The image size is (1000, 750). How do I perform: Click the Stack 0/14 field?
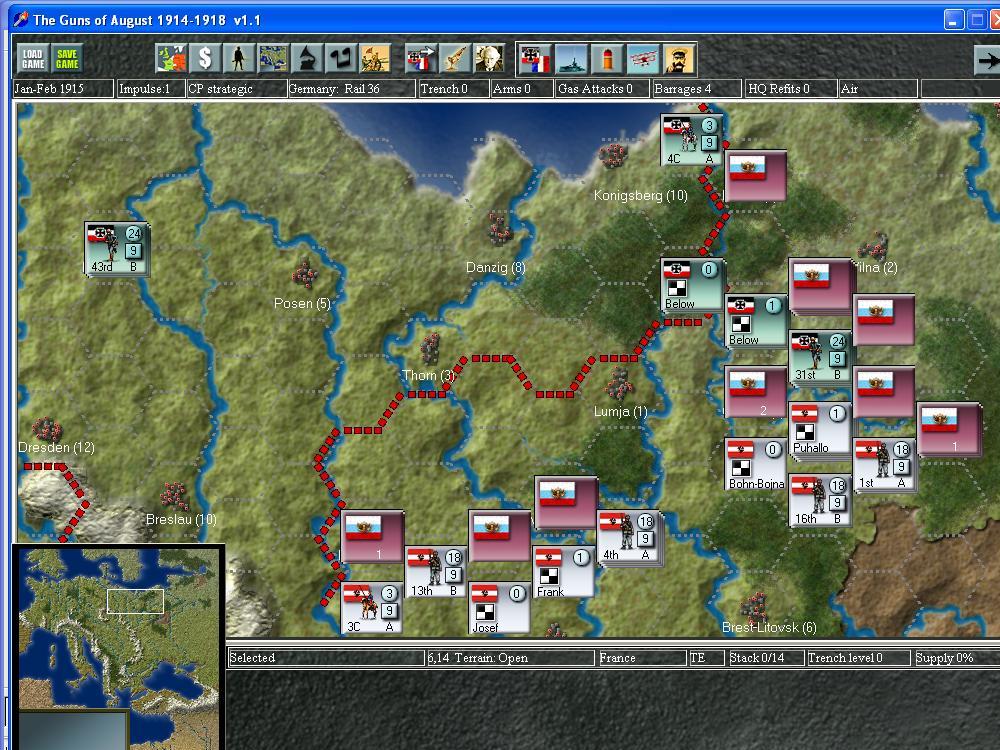point(765,658)
